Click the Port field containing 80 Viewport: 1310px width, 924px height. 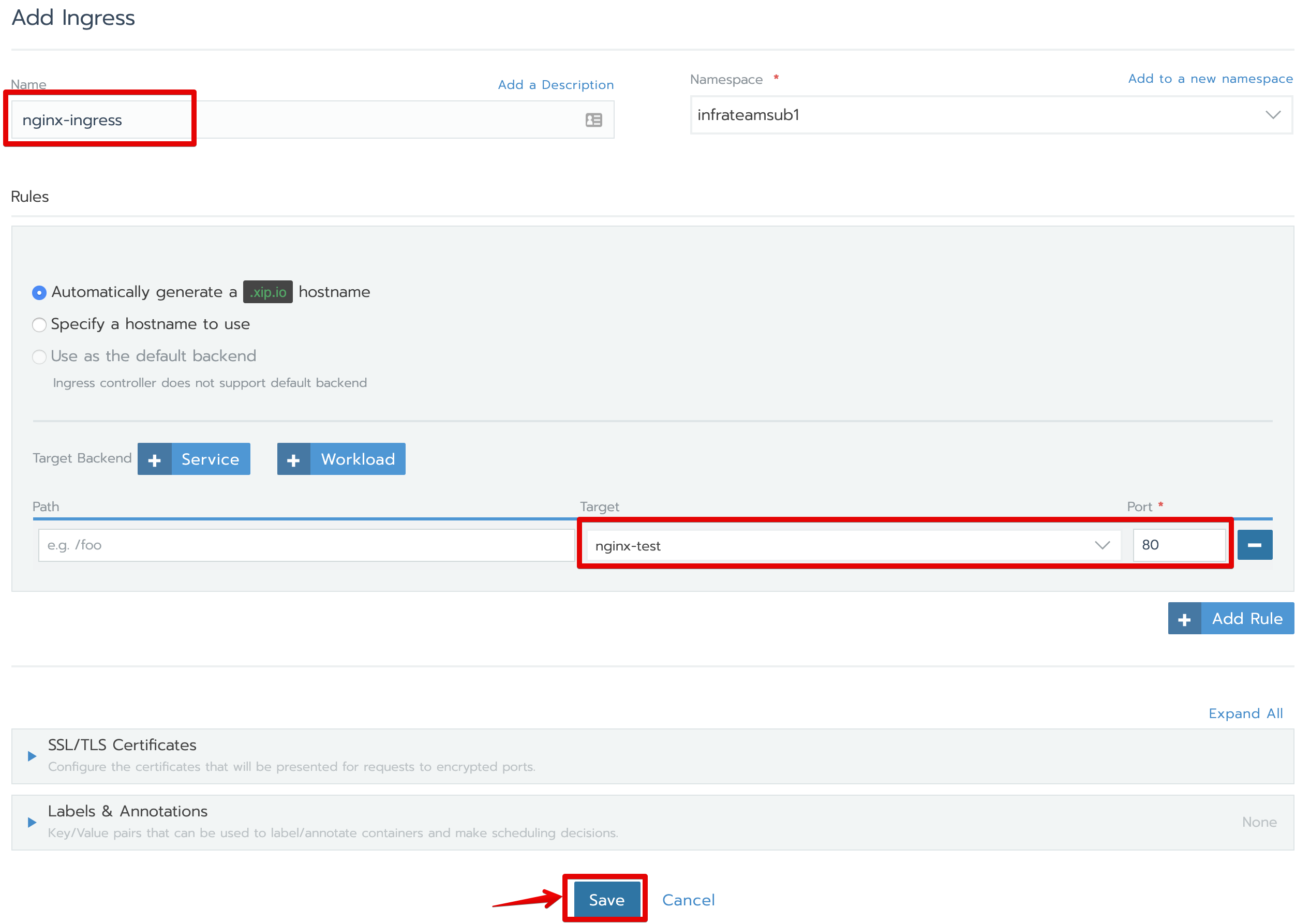point(1178,545)
